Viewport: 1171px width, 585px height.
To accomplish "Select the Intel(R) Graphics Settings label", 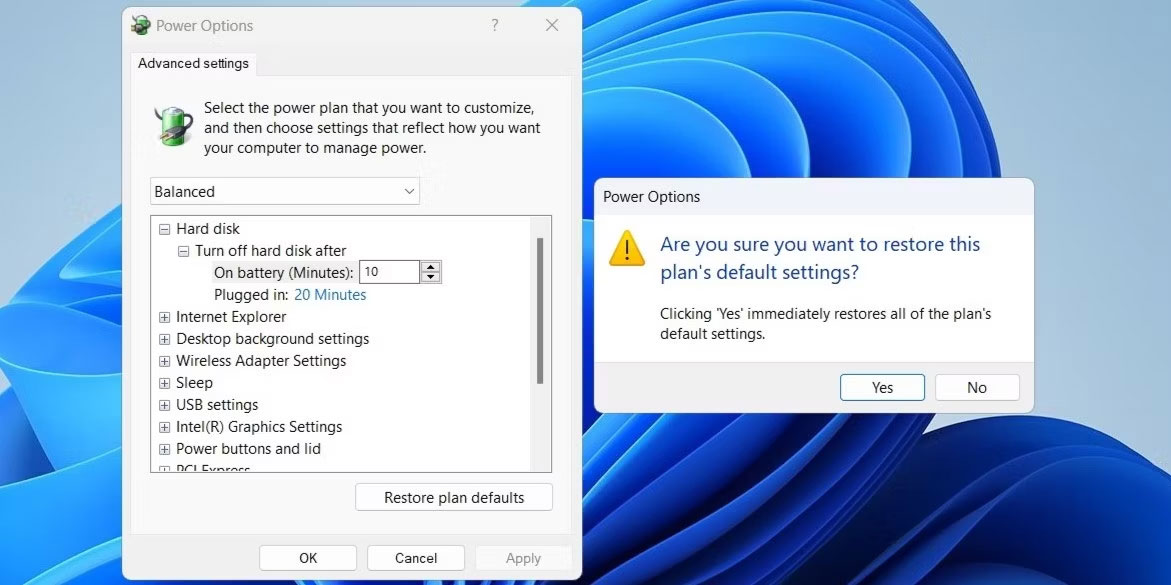I will (259, 427).
